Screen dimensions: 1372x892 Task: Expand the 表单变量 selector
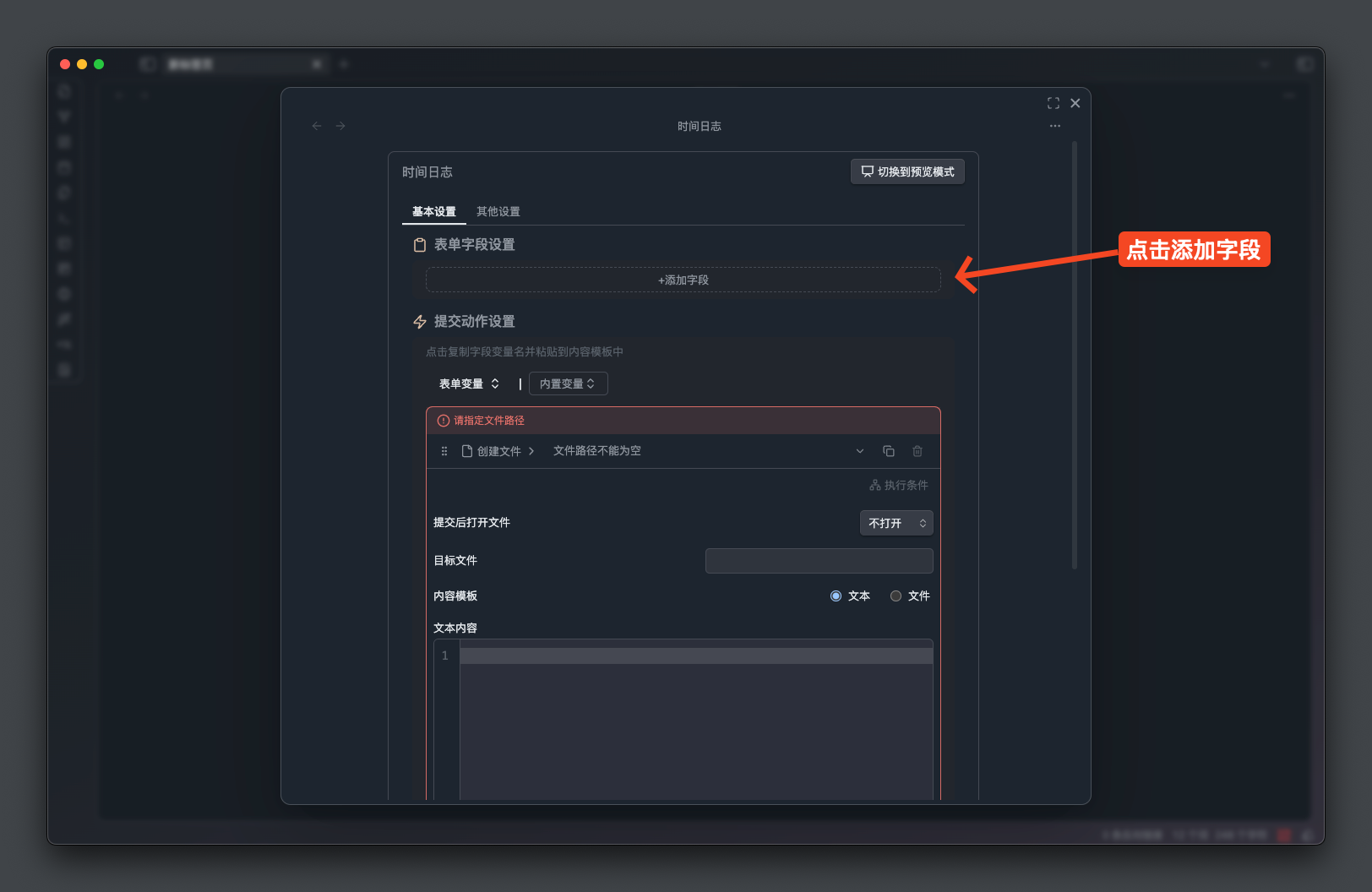[469, 383]
